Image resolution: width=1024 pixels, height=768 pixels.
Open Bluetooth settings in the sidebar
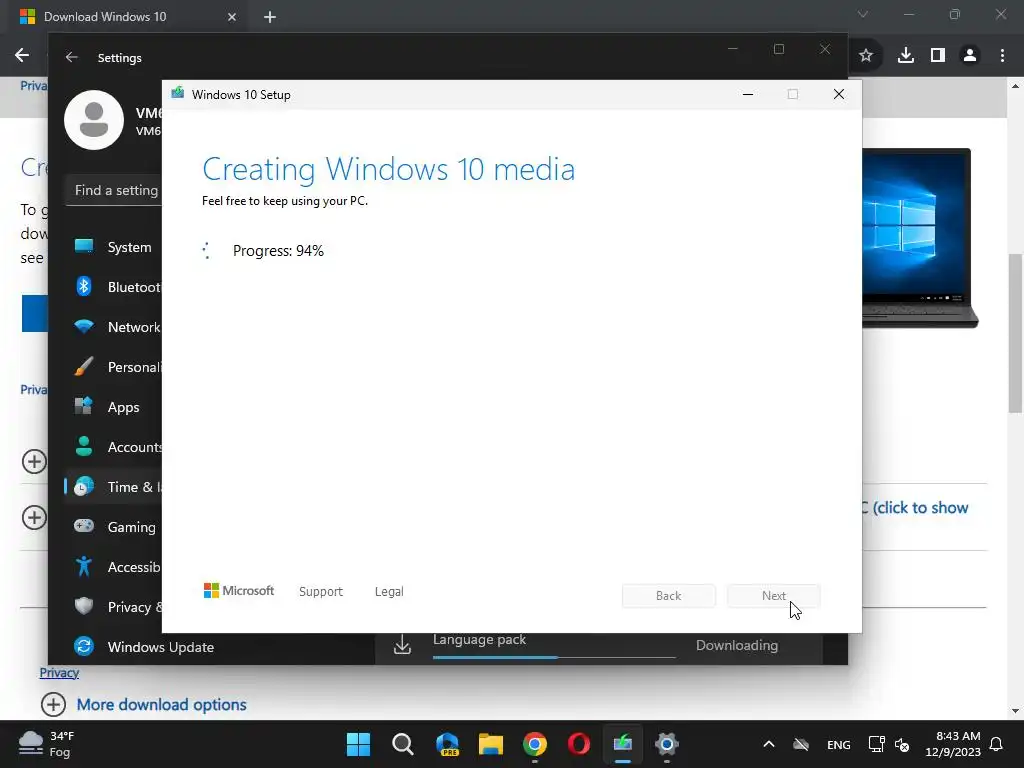coord(114,287)
